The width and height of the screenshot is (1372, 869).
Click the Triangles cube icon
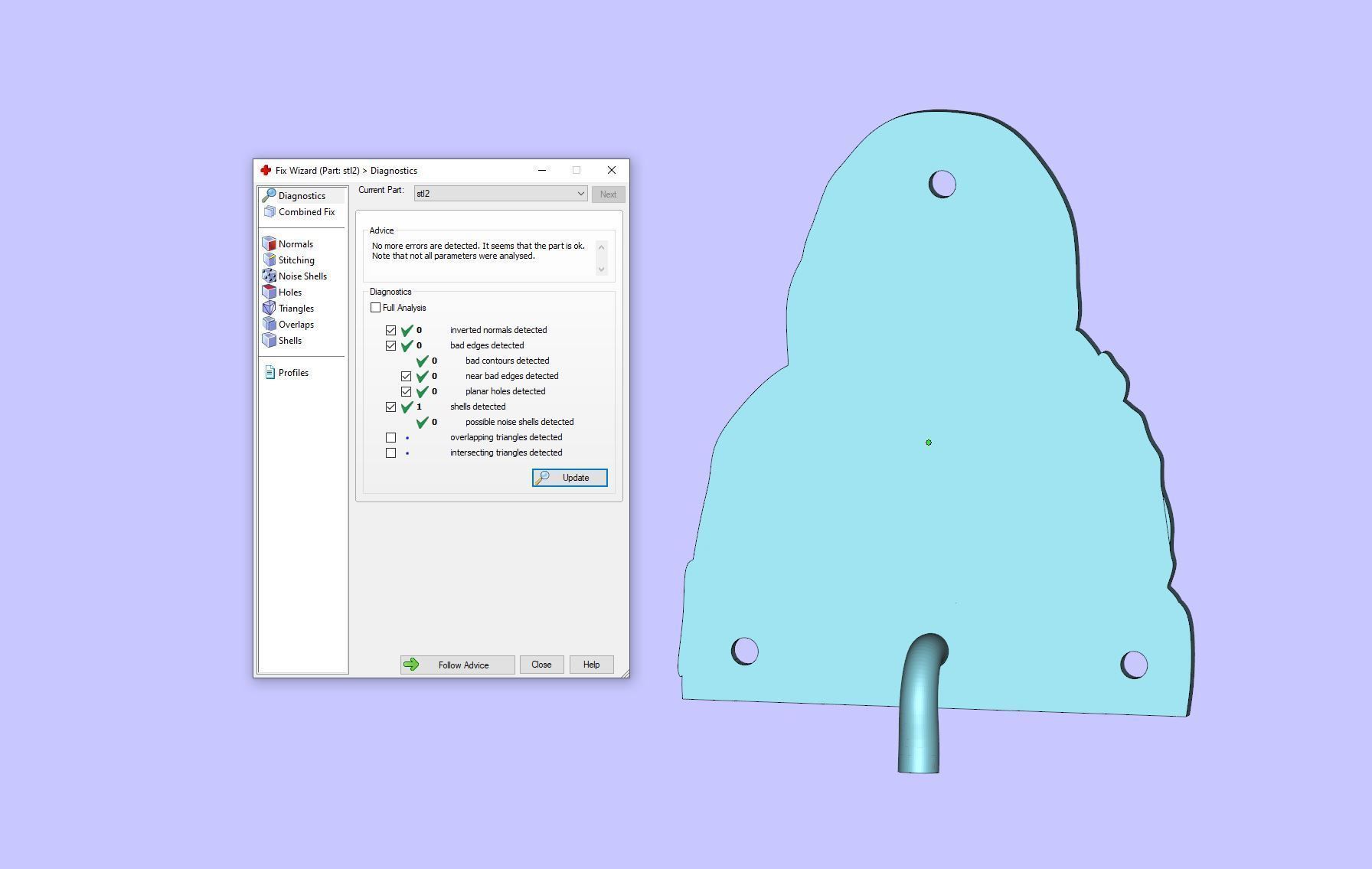pyautogui.click(x=269, y=308)
